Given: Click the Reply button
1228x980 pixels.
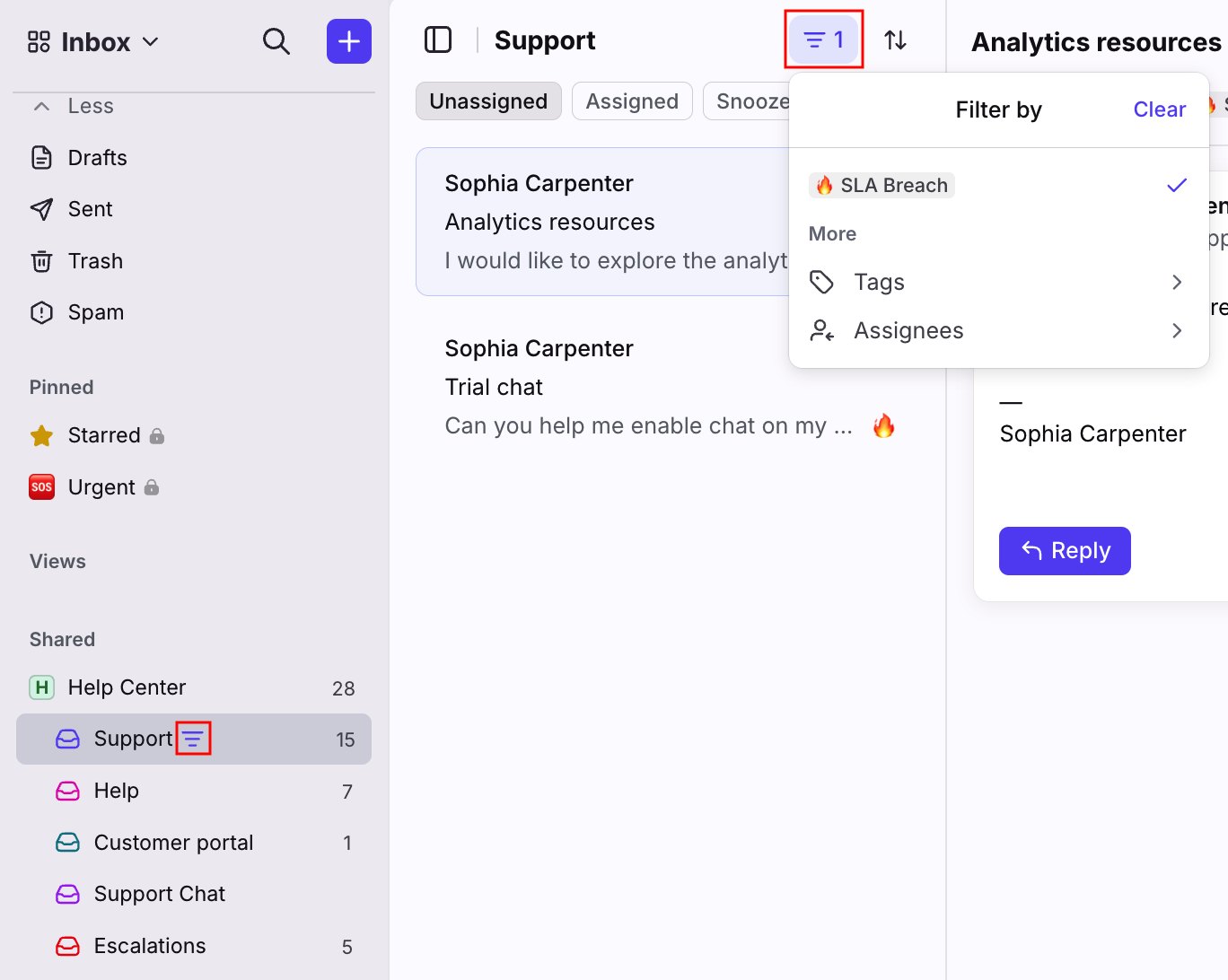Looking at the screenshot, I should pyautogui.click(x=1065, y=551).
